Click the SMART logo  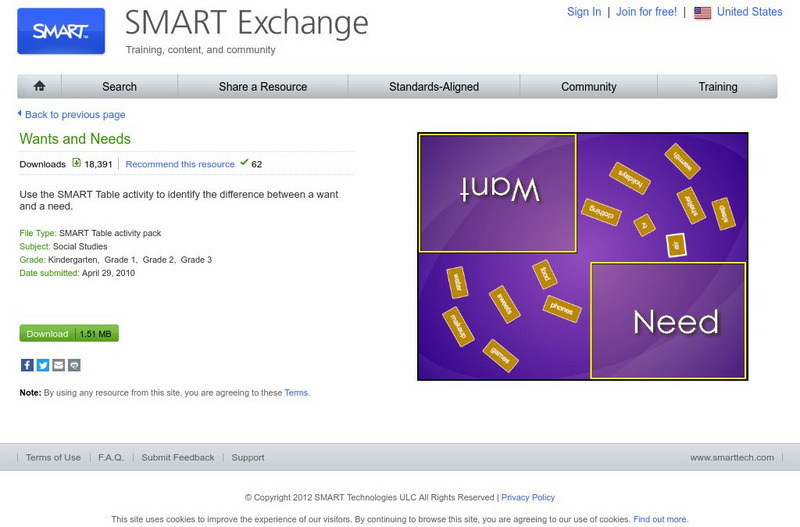point(61,31)
